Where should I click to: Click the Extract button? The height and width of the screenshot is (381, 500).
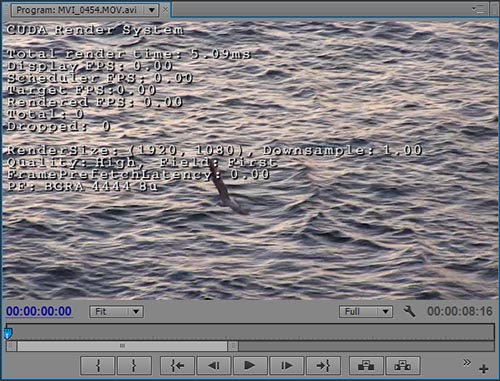pos(403,366)
